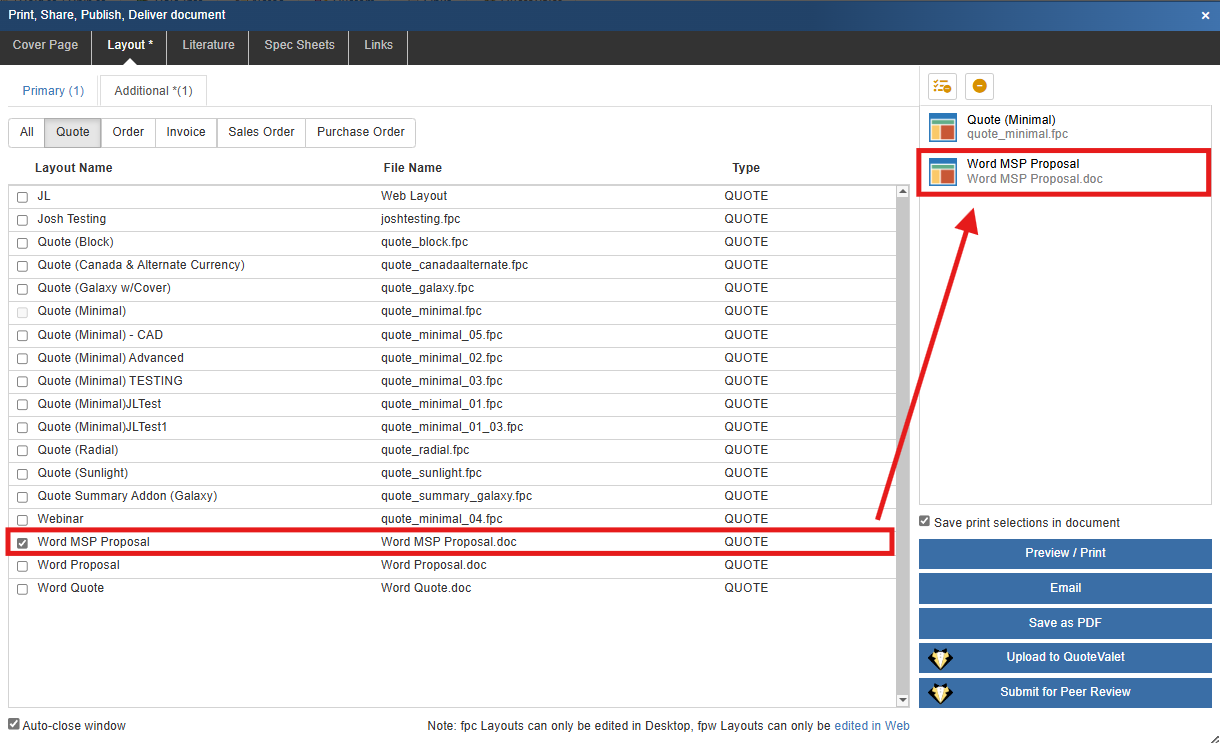The height and width of the screenshot is (743, 1220).
Task: Follow the 'edited in Web' link
Action: click(x=872, y=726)
